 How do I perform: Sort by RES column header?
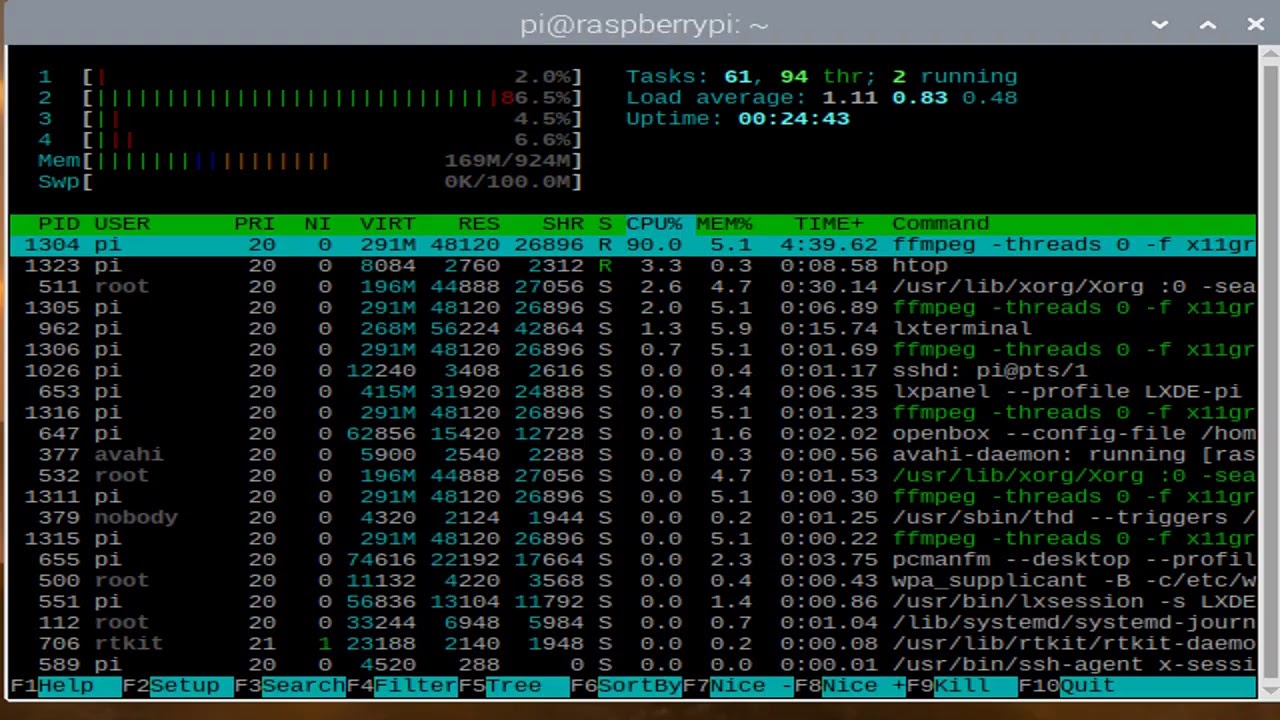point(478,224)
